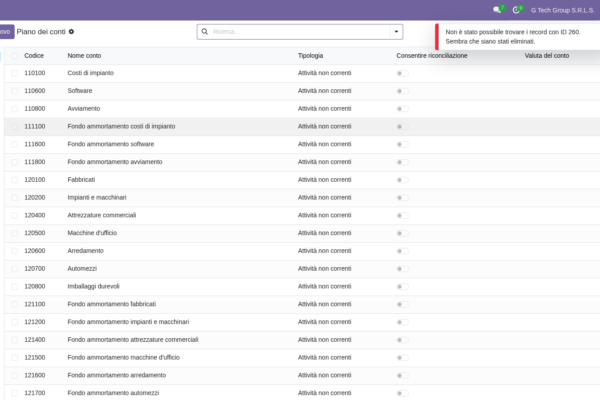The height and width of the screenshot is (400, 600).
Task: Open the G Tech Group S.R.L.S. company menu
Action: click(562, 10)
